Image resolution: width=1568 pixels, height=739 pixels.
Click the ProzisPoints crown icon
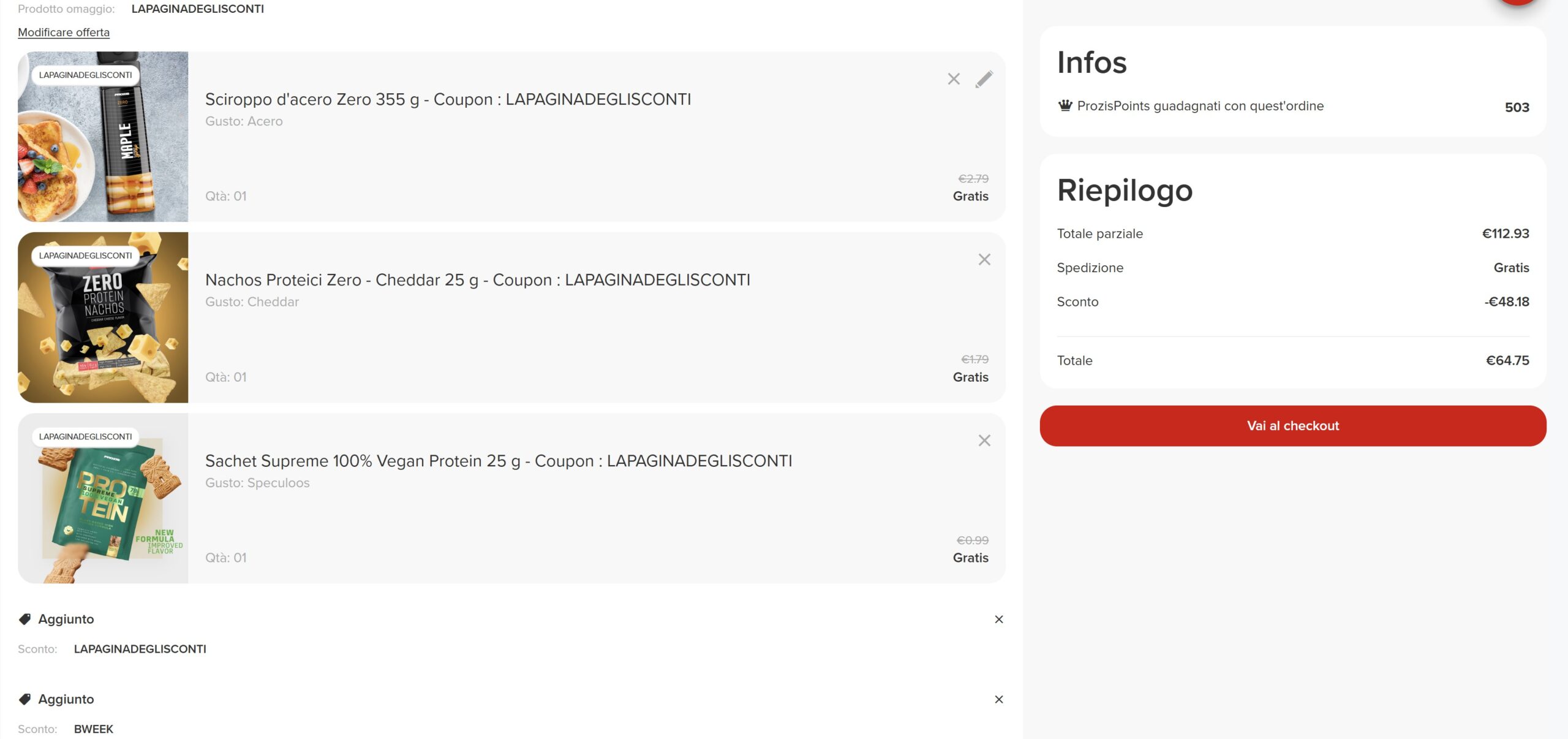[1065, 105]
